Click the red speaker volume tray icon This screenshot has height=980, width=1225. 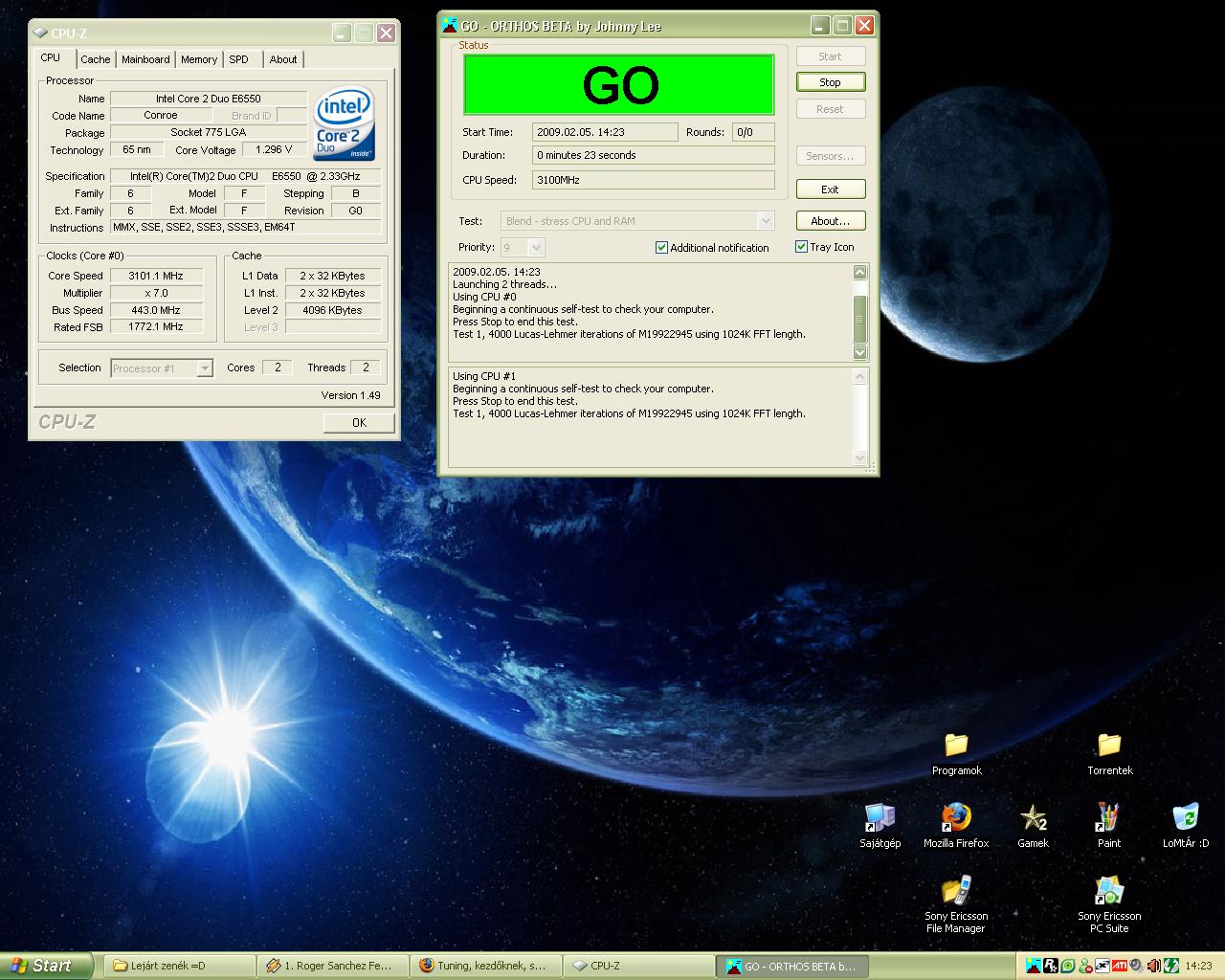1154,966
